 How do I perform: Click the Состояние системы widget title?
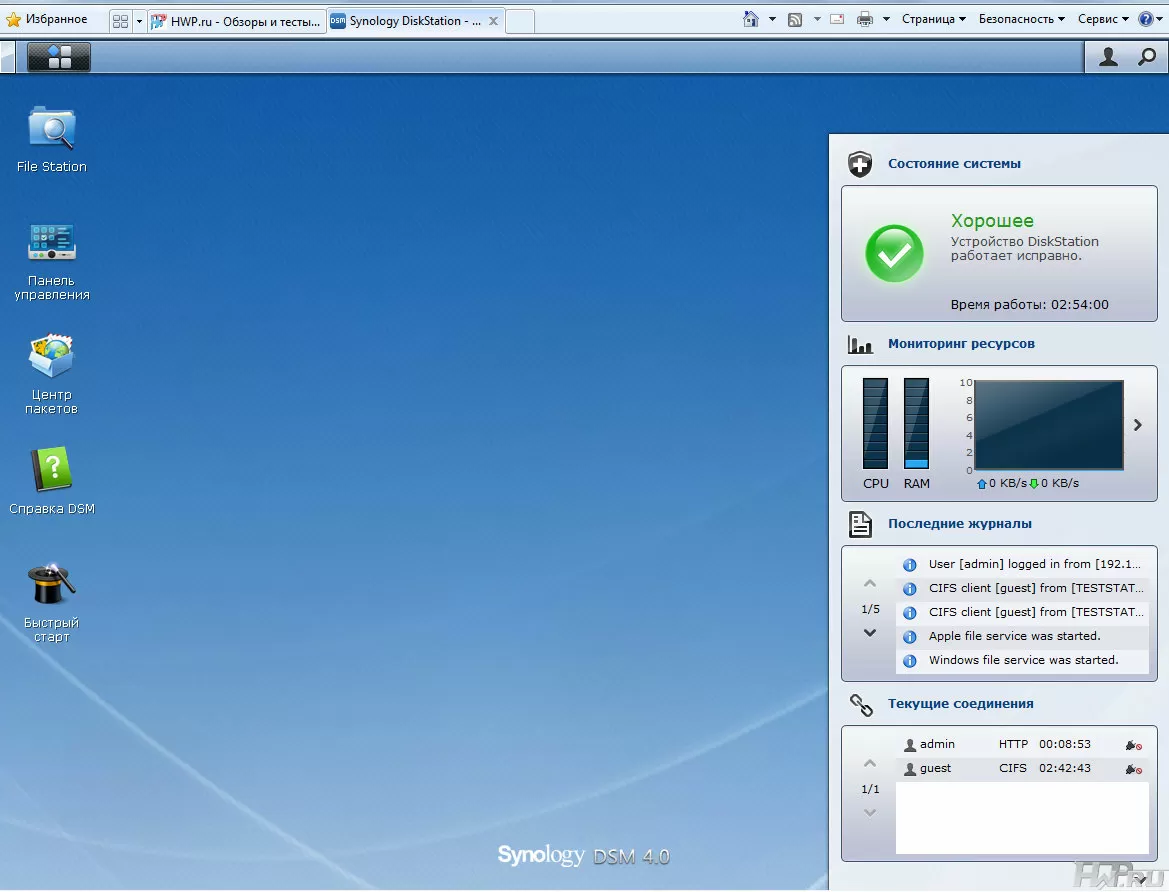[x=954, y=164]
